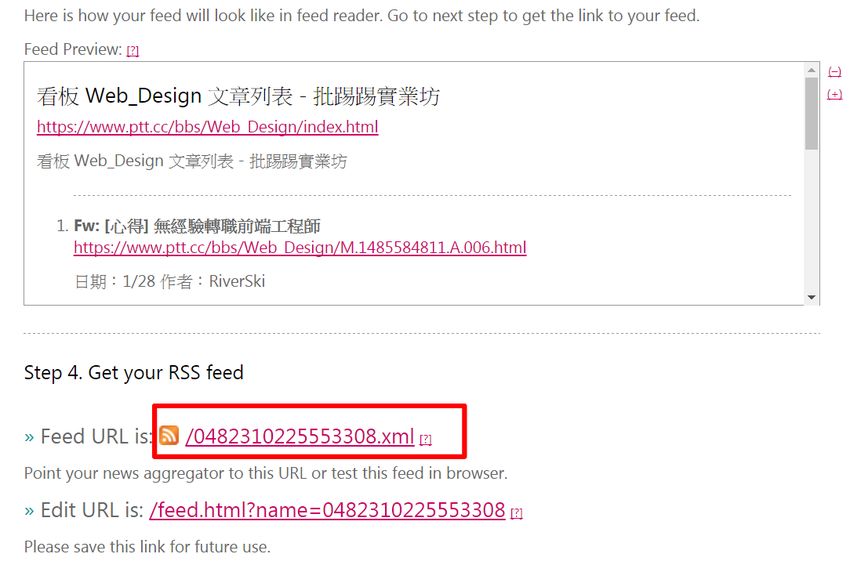Shrink preview with the minus control
Viewport: 850px width, 572px height.
click(834, 72)
